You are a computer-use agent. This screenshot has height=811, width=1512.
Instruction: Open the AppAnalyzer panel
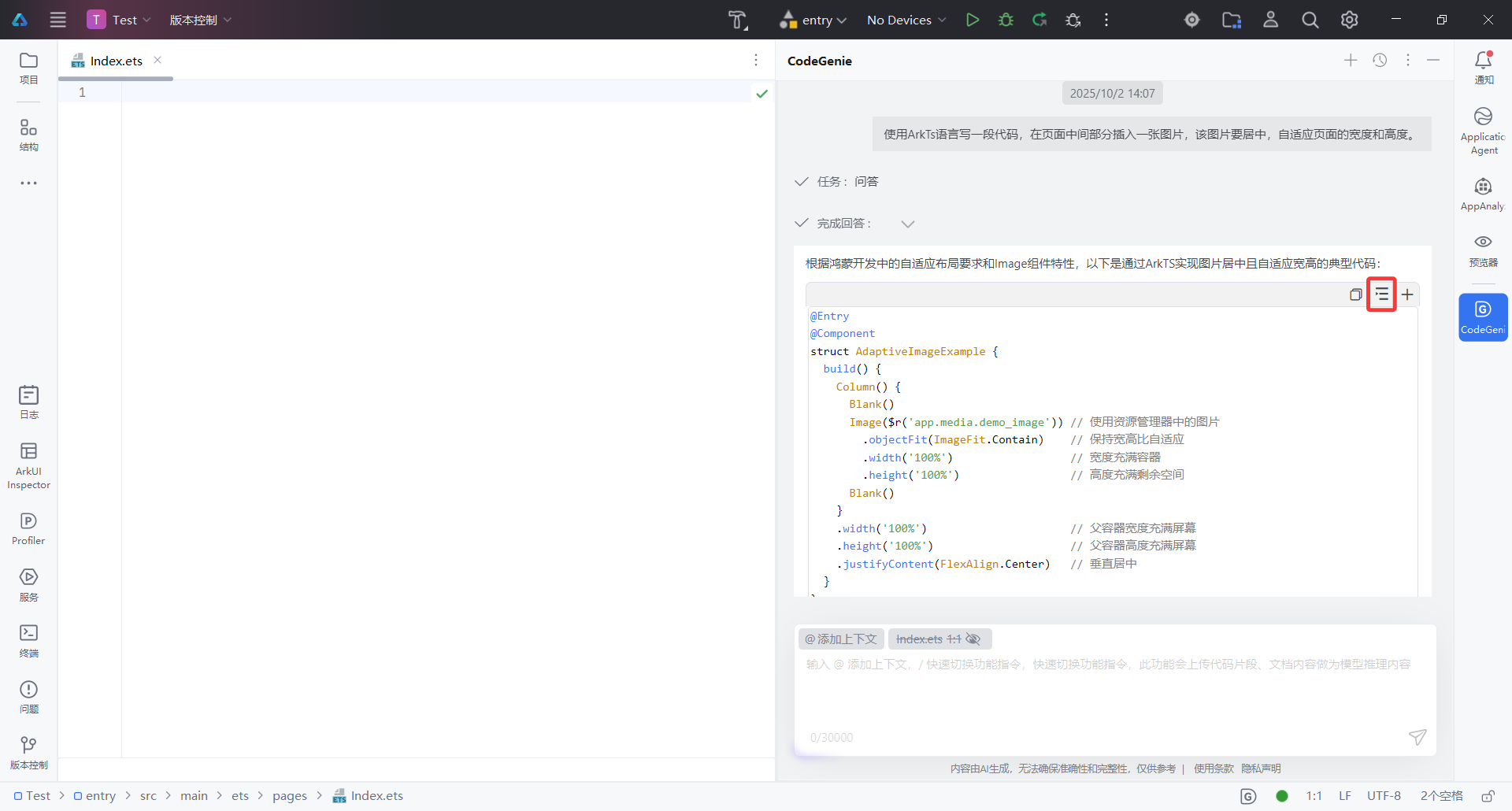pyautogui.click(x=1484, y=194)
